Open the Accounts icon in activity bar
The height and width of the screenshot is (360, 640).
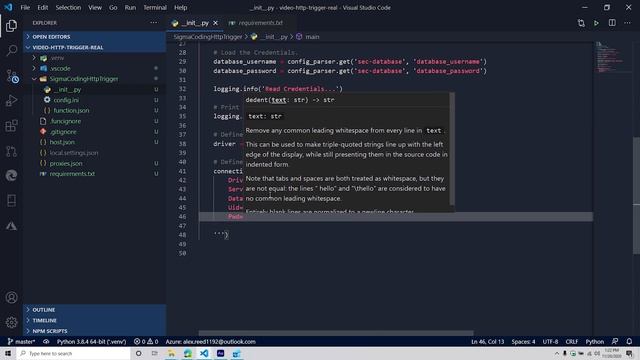click(11, 298)
